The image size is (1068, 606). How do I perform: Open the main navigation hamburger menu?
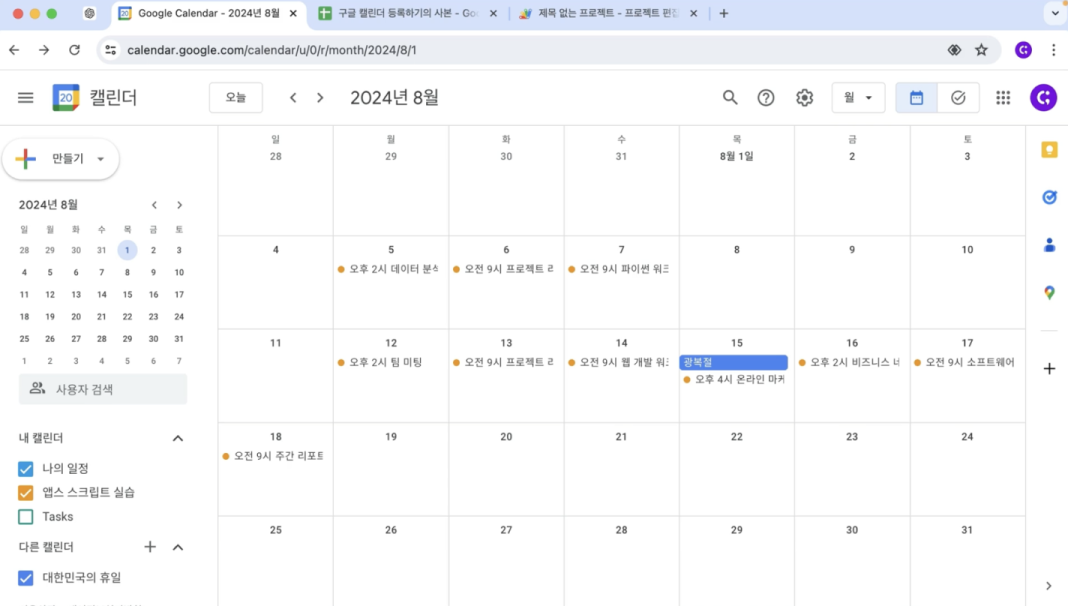pyautogui.click(x=26, y=97)
